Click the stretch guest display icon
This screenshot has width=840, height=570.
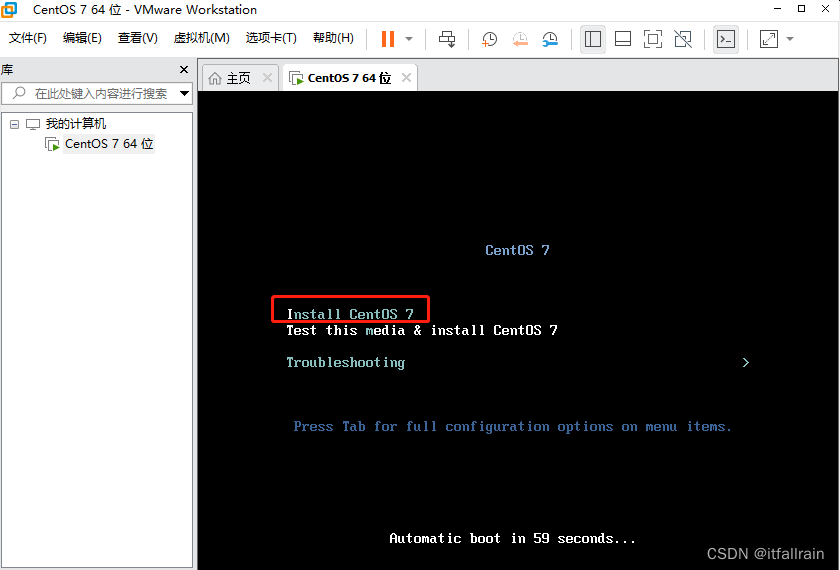pyautogui.click(x=769, y=39)
